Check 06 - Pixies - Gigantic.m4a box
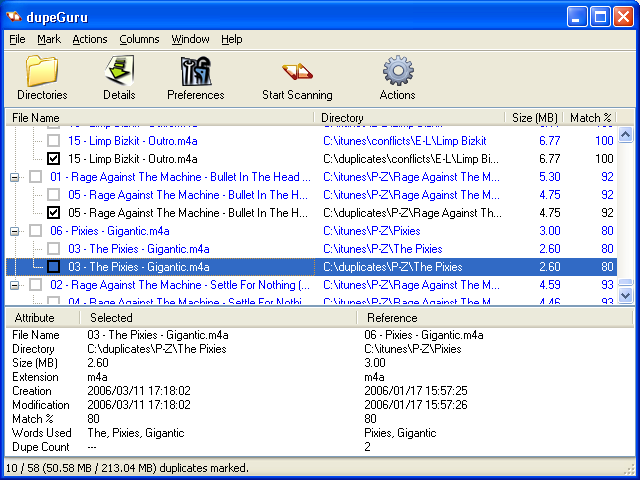Image resolution: width=640 pixels, height=480 pixels. [x=36, y=231]
